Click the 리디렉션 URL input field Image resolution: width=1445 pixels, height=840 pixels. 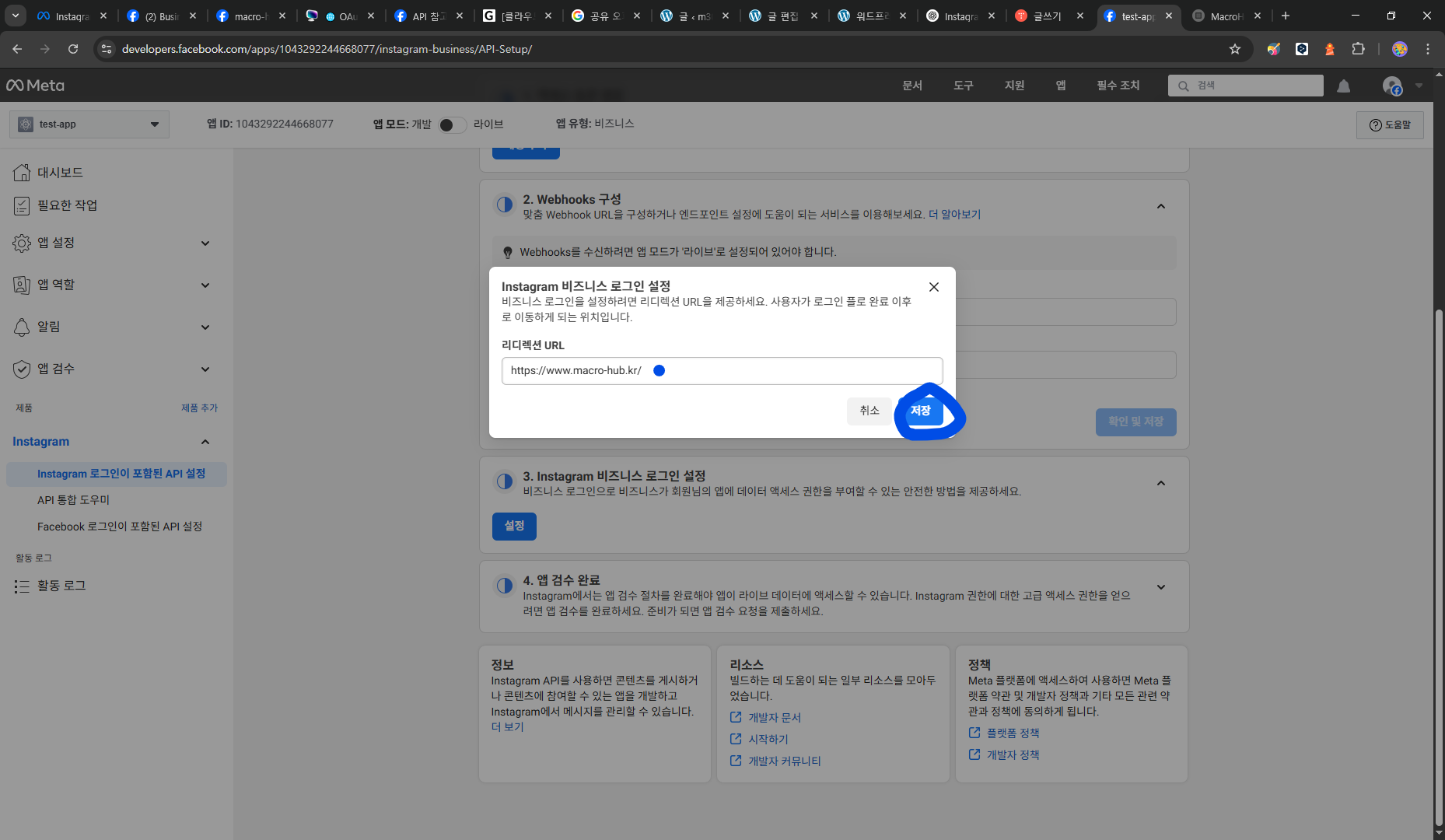pos(722,371)
